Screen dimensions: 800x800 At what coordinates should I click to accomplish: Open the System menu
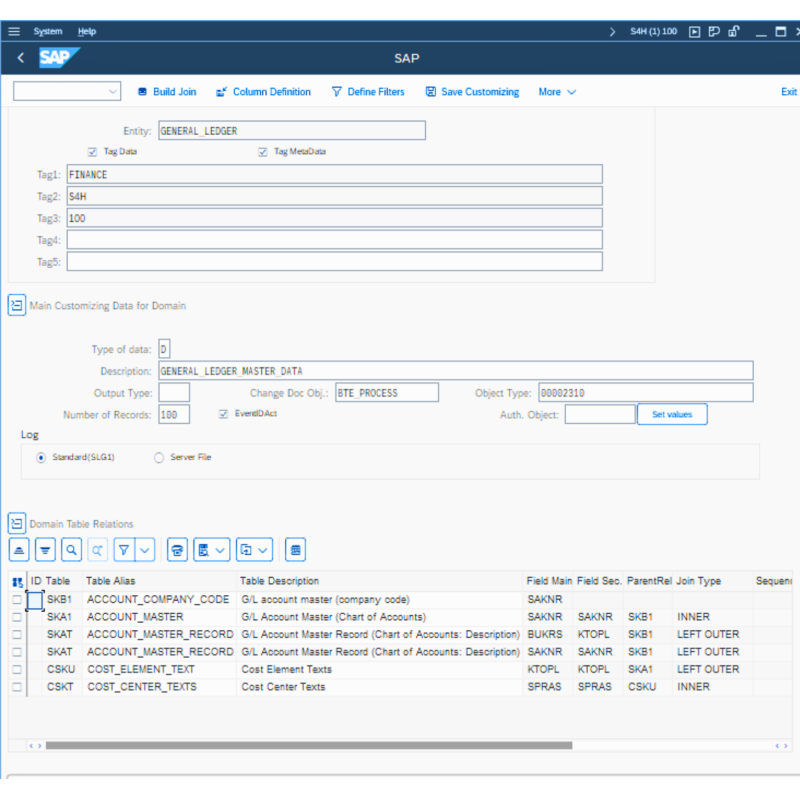[x=47, y=31]
